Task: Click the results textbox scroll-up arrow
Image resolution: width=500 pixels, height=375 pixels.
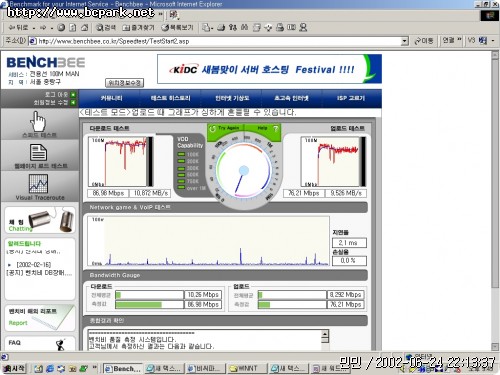Action: click(x=325, y=334)
